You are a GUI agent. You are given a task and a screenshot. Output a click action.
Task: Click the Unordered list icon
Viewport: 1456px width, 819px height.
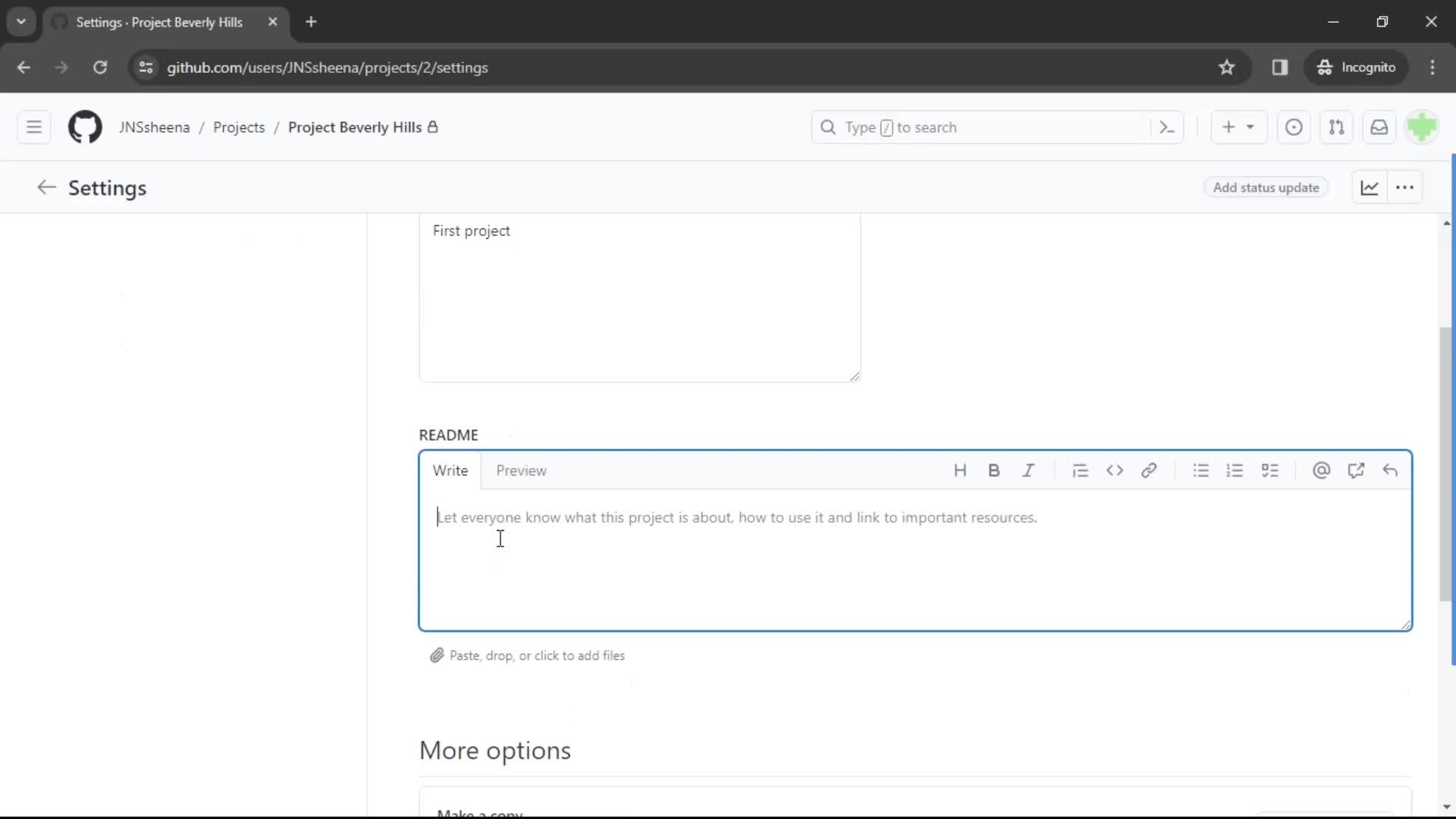click(1201, 470)
